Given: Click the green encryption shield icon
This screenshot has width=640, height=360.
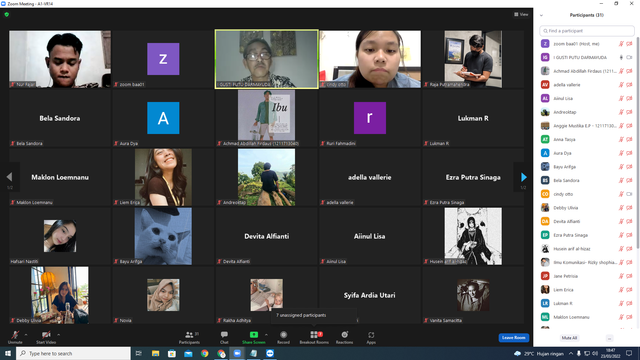Looking at the screenshot, I should pyautogui.click(x=7, y=14).
